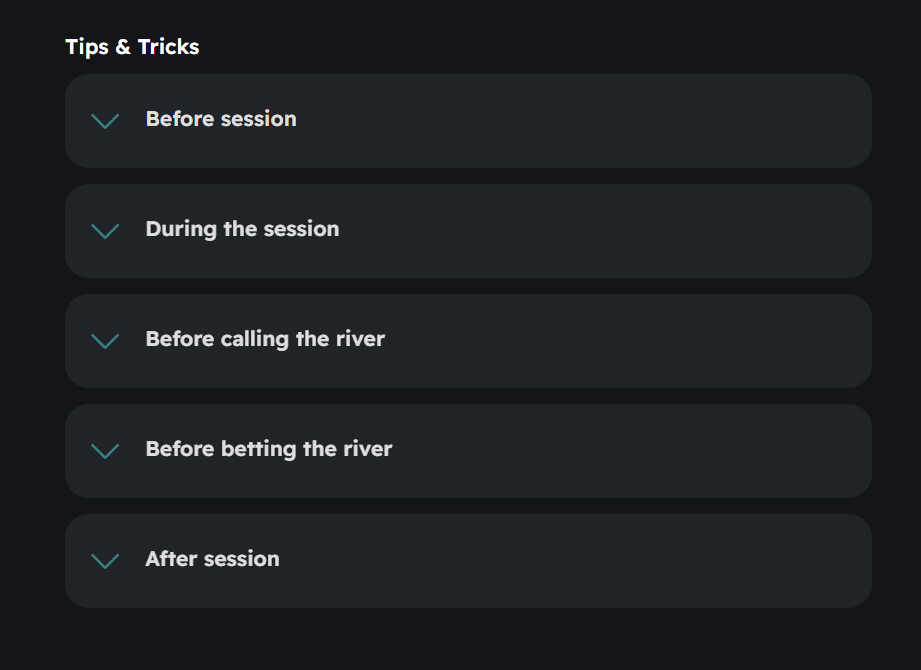The width and height of the screenshot is (921, 670).
Task: Click the chevron icon beside After session
Action: click(105, 561)
